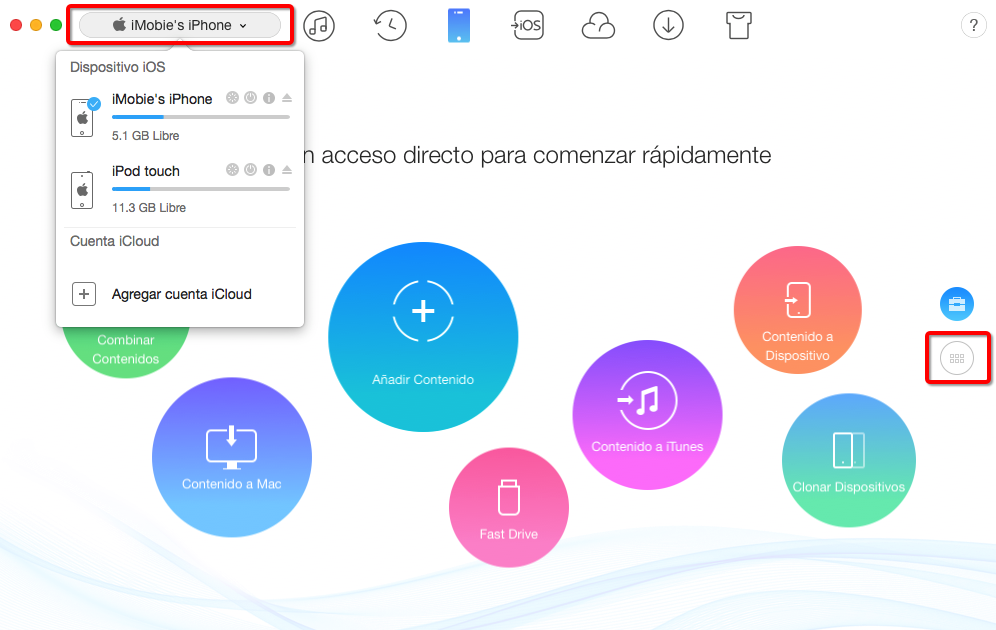Viewport: 996px width, 630px height.
Task: Click the power icon for iMobie's iPhone
Action: pyautogui.click(x=251, y=98)
